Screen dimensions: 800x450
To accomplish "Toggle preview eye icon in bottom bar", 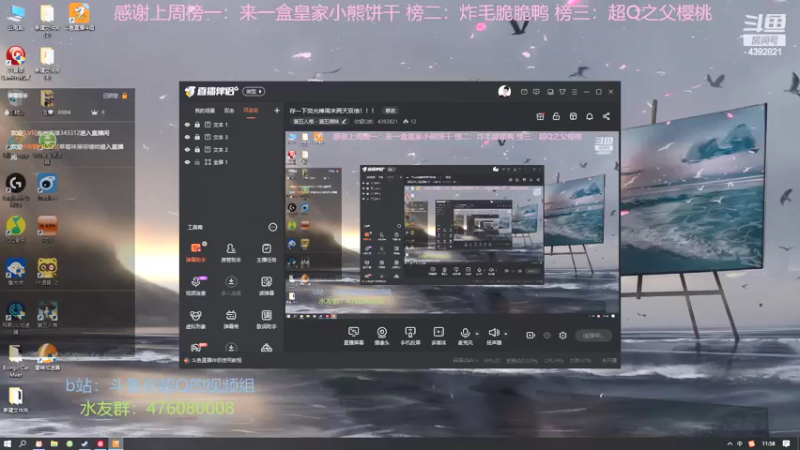I will pyautogui.click(x=546, y=335).
